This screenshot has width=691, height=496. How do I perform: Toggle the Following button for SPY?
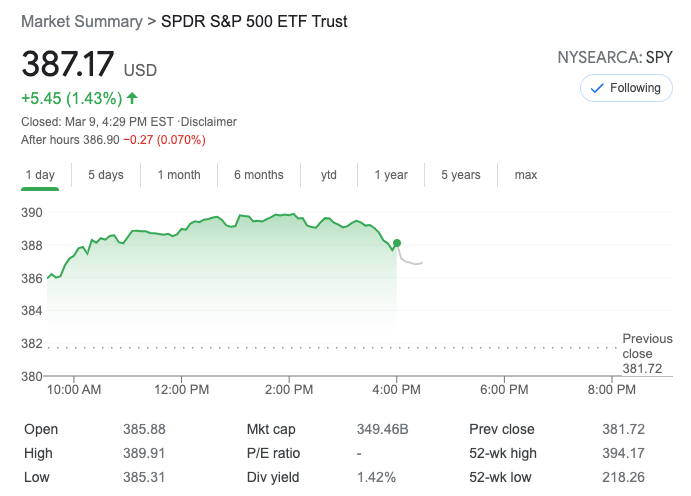tap(626, 88)
